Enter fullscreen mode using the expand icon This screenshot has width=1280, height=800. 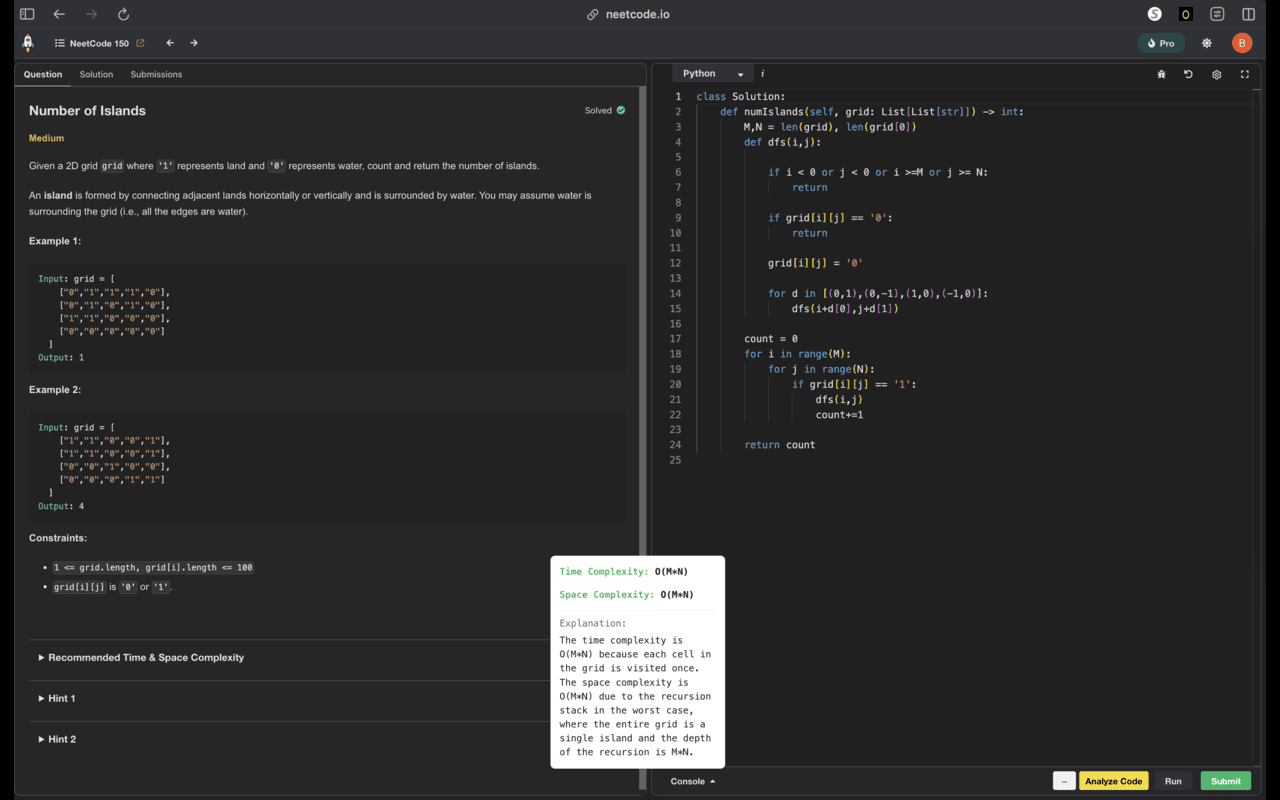click(x=1244, y=74)
